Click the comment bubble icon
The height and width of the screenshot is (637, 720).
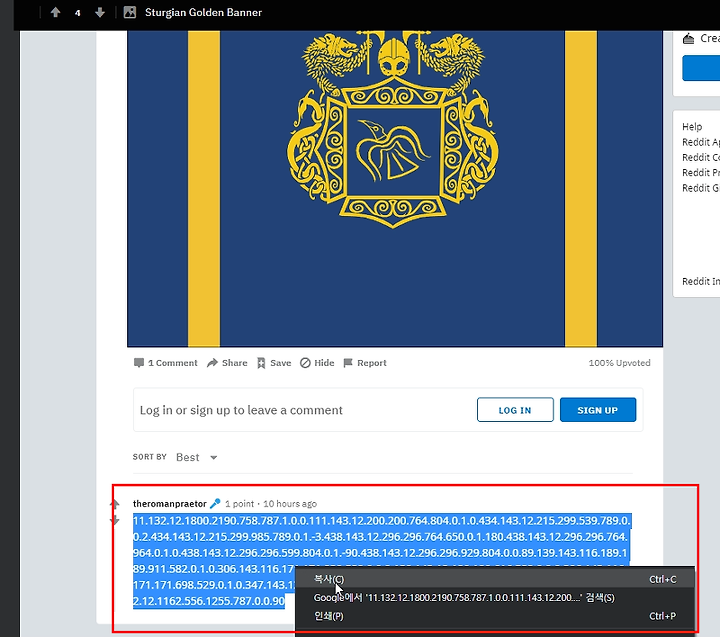139,363
